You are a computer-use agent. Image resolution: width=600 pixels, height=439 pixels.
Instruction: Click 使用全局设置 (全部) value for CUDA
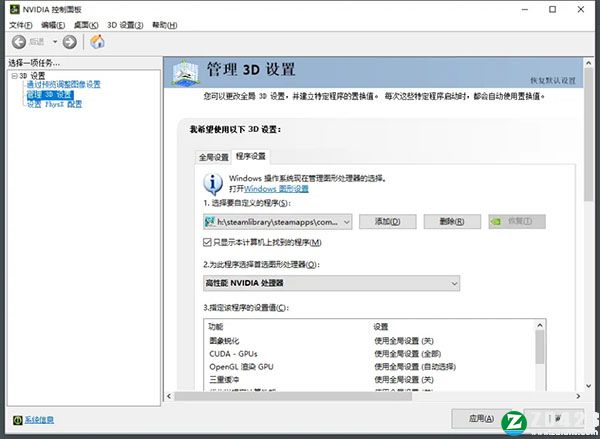pos(408,354)
